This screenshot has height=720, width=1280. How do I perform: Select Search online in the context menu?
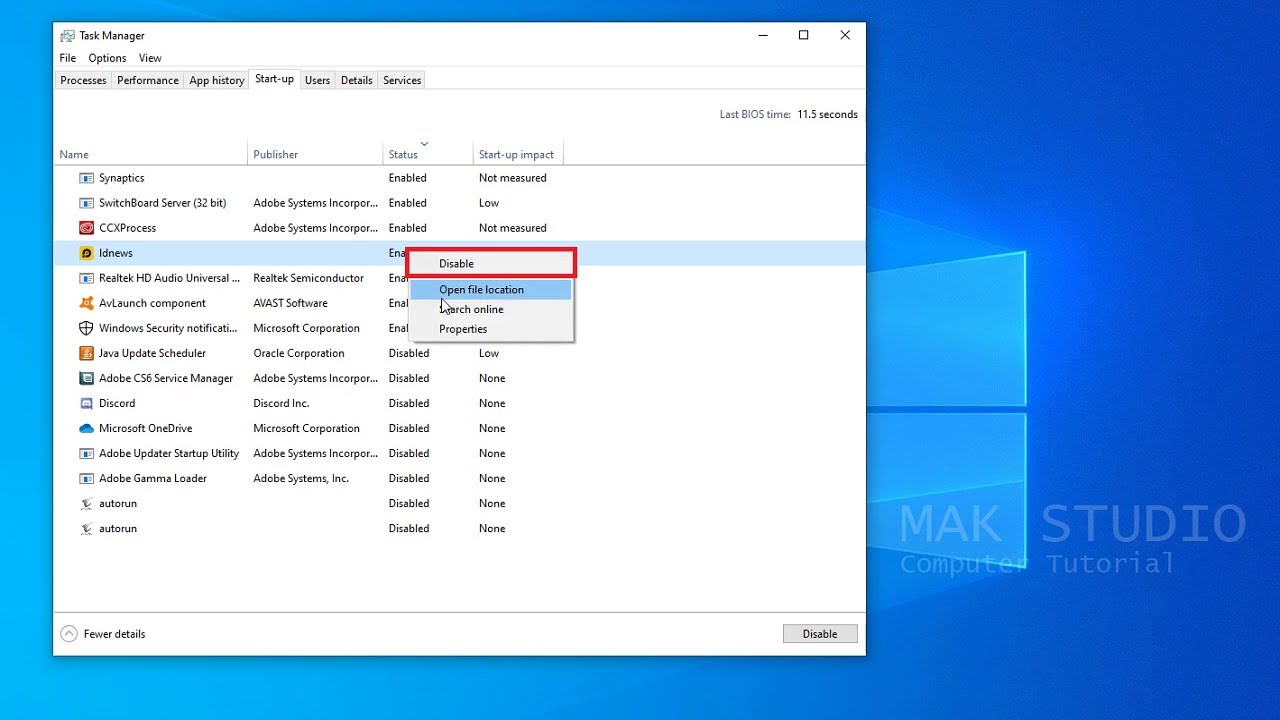[x=491, y=309]
